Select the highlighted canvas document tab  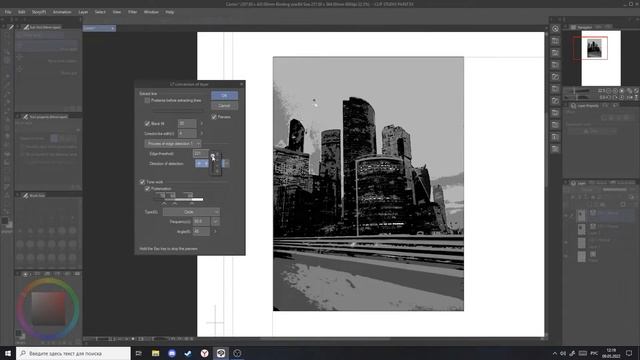coord(99,28)
